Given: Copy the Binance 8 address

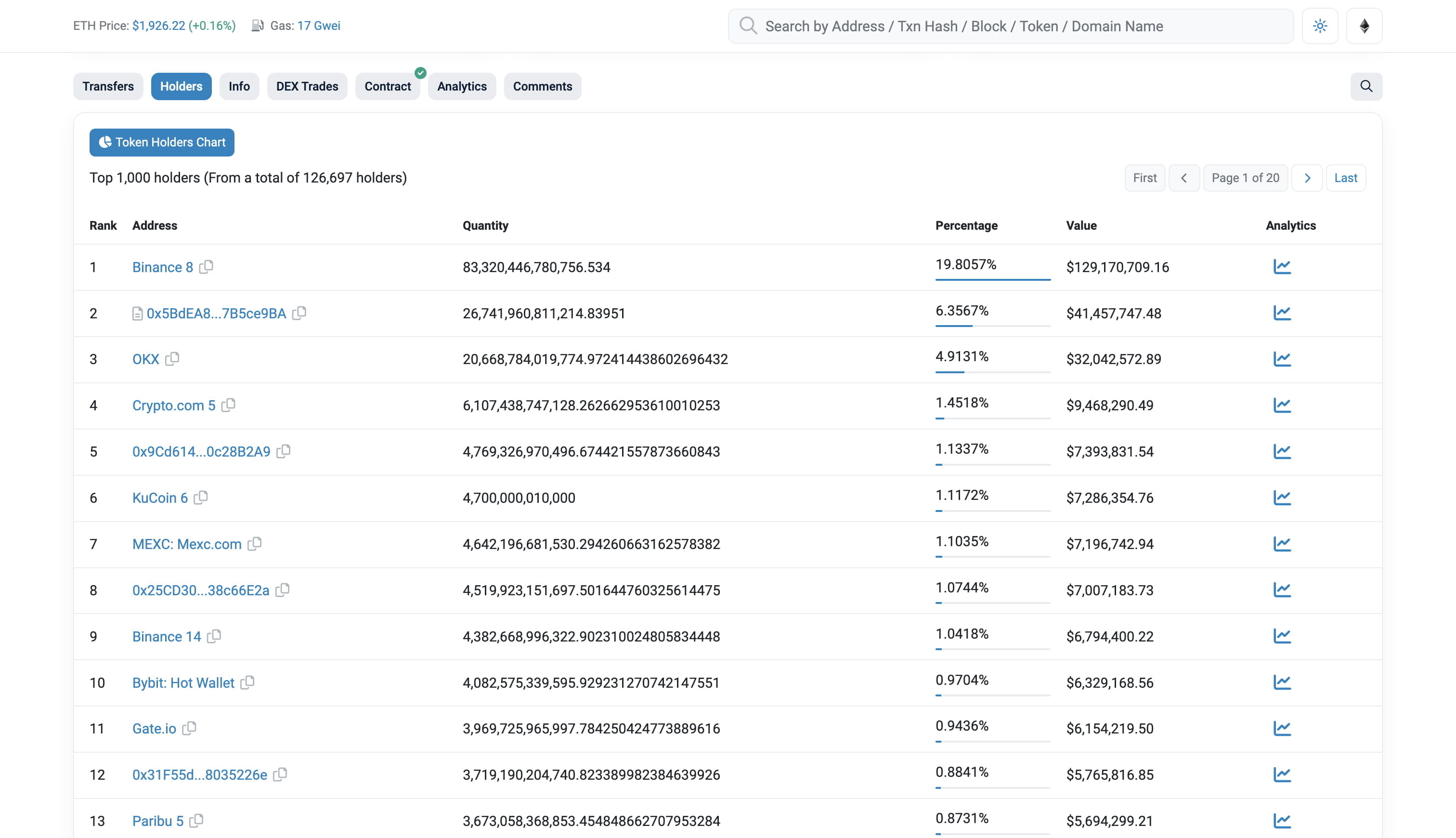Looking at the screenshot, I should (x=206, y=267).
